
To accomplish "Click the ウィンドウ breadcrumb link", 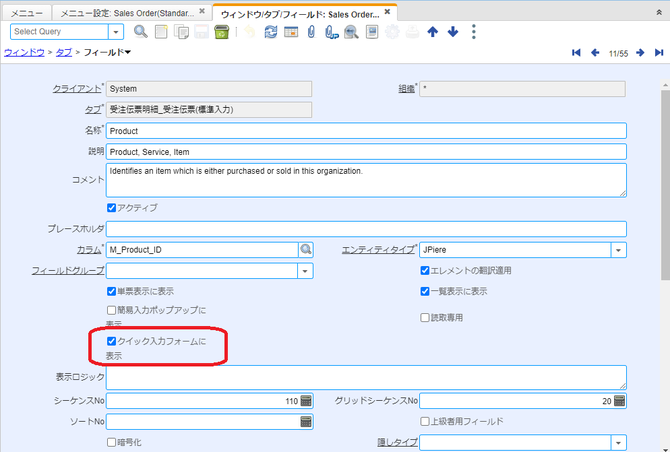I will click(24, 53).
